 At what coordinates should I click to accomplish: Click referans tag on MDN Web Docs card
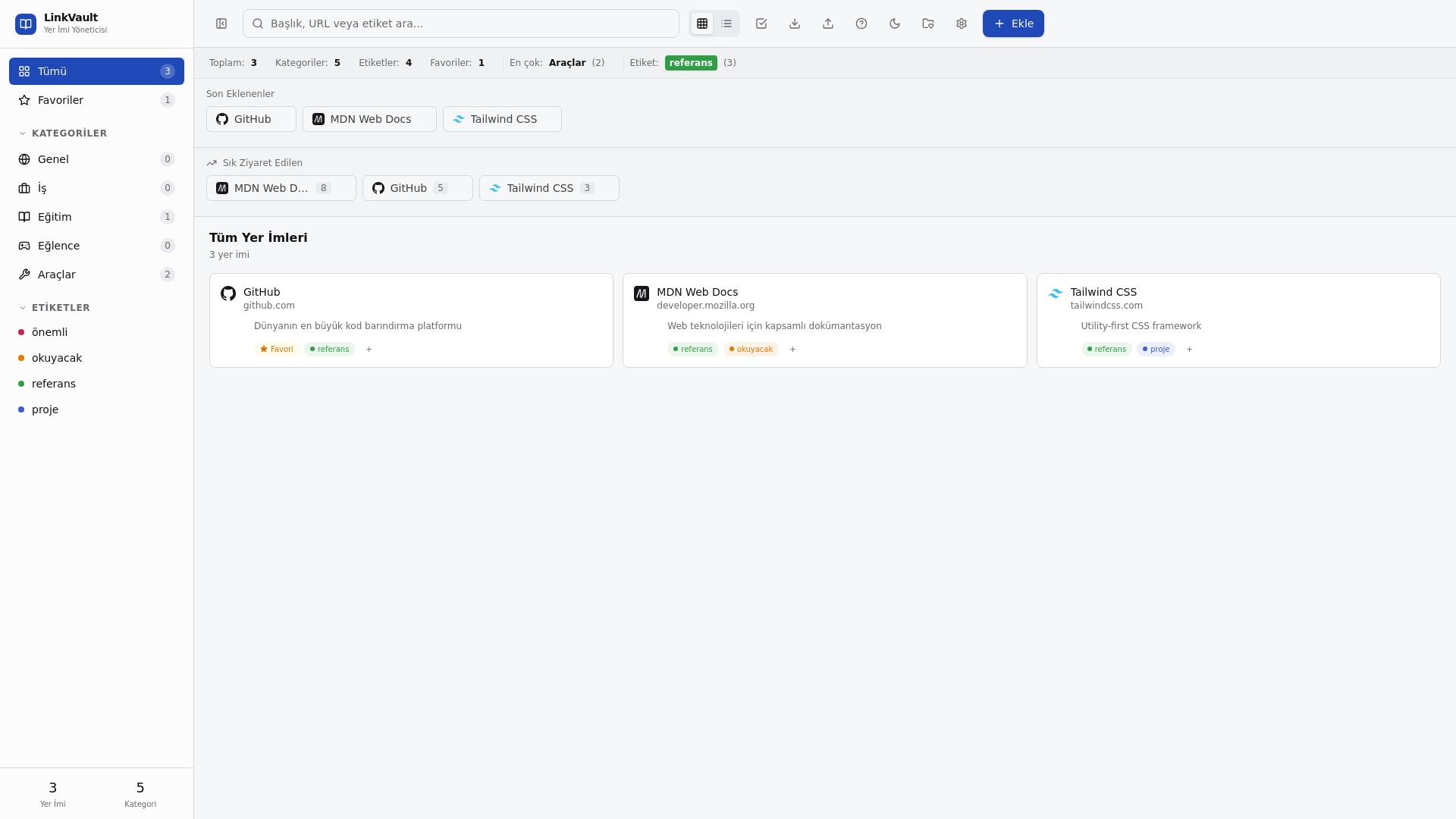[x=693, y=350]
